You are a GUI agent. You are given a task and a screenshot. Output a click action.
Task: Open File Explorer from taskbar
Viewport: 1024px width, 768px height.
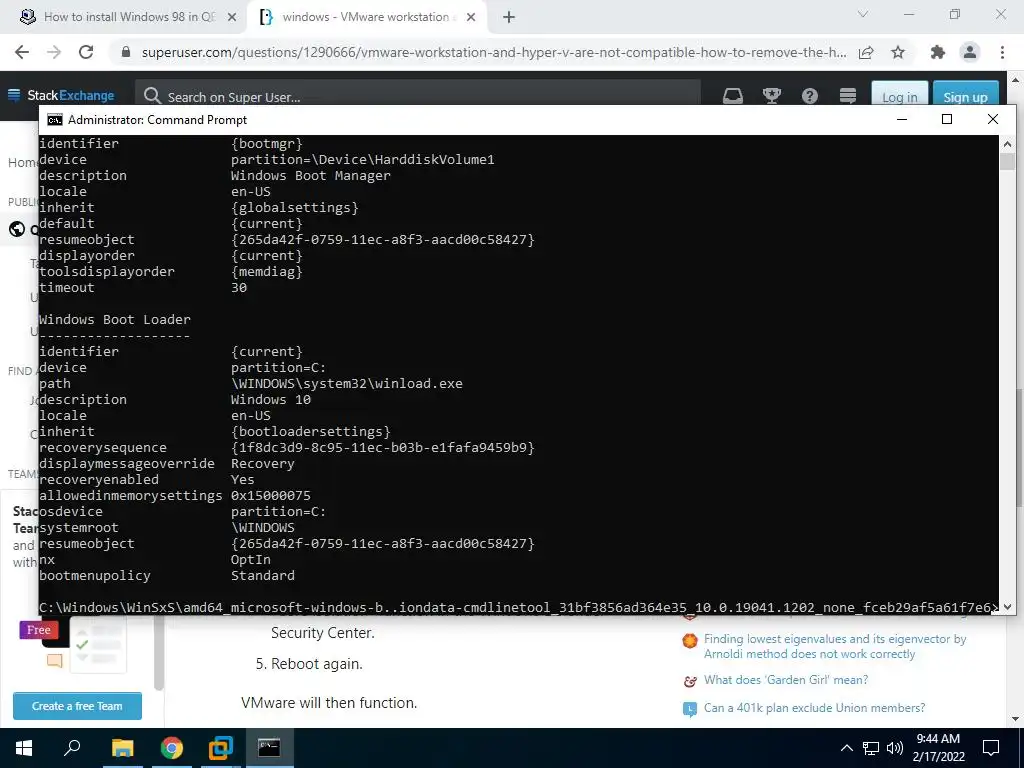click(122, 748)
